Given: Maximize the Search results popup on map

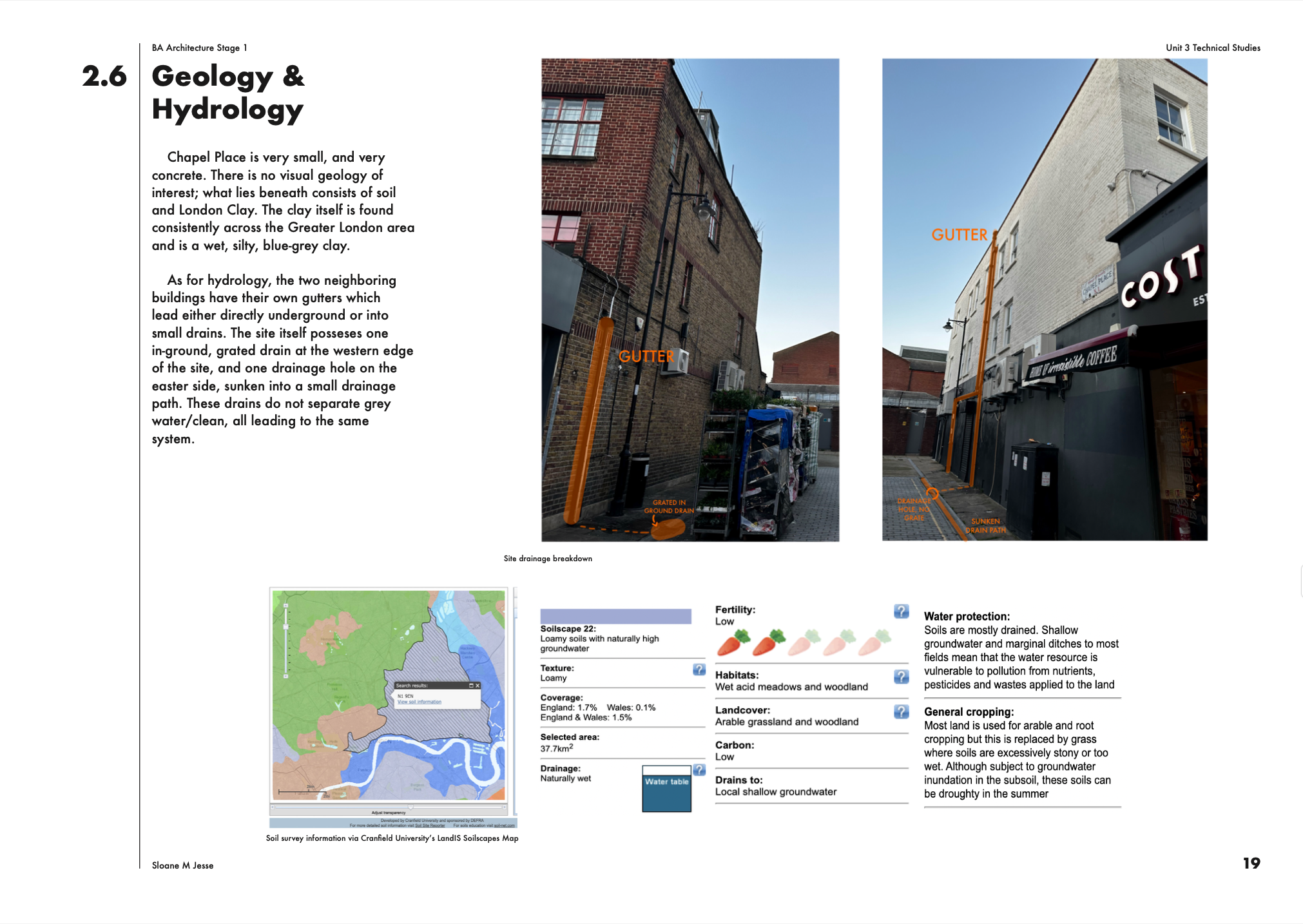Looking at the screenshot, I should [x=471, y=686].
